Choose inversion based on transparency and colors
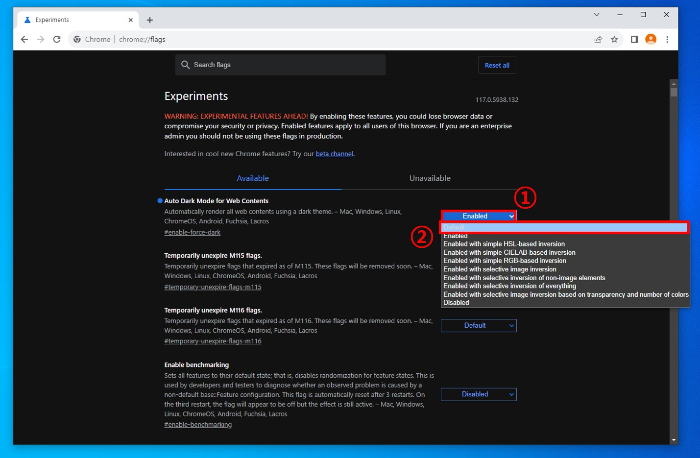The width and height of the screenshot is (700, 458). click(565, 295)
